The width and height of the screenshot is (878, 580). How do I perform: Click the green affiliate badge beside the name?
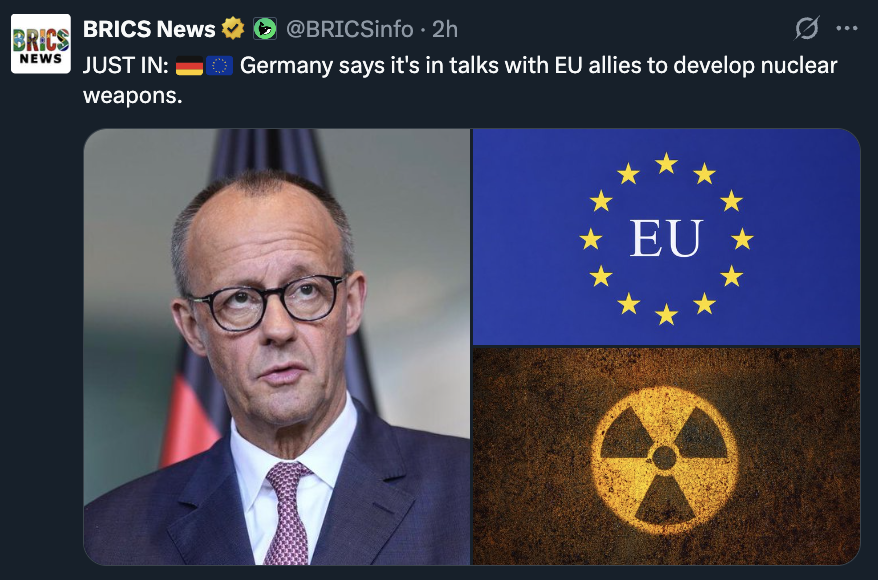[265, 29]
